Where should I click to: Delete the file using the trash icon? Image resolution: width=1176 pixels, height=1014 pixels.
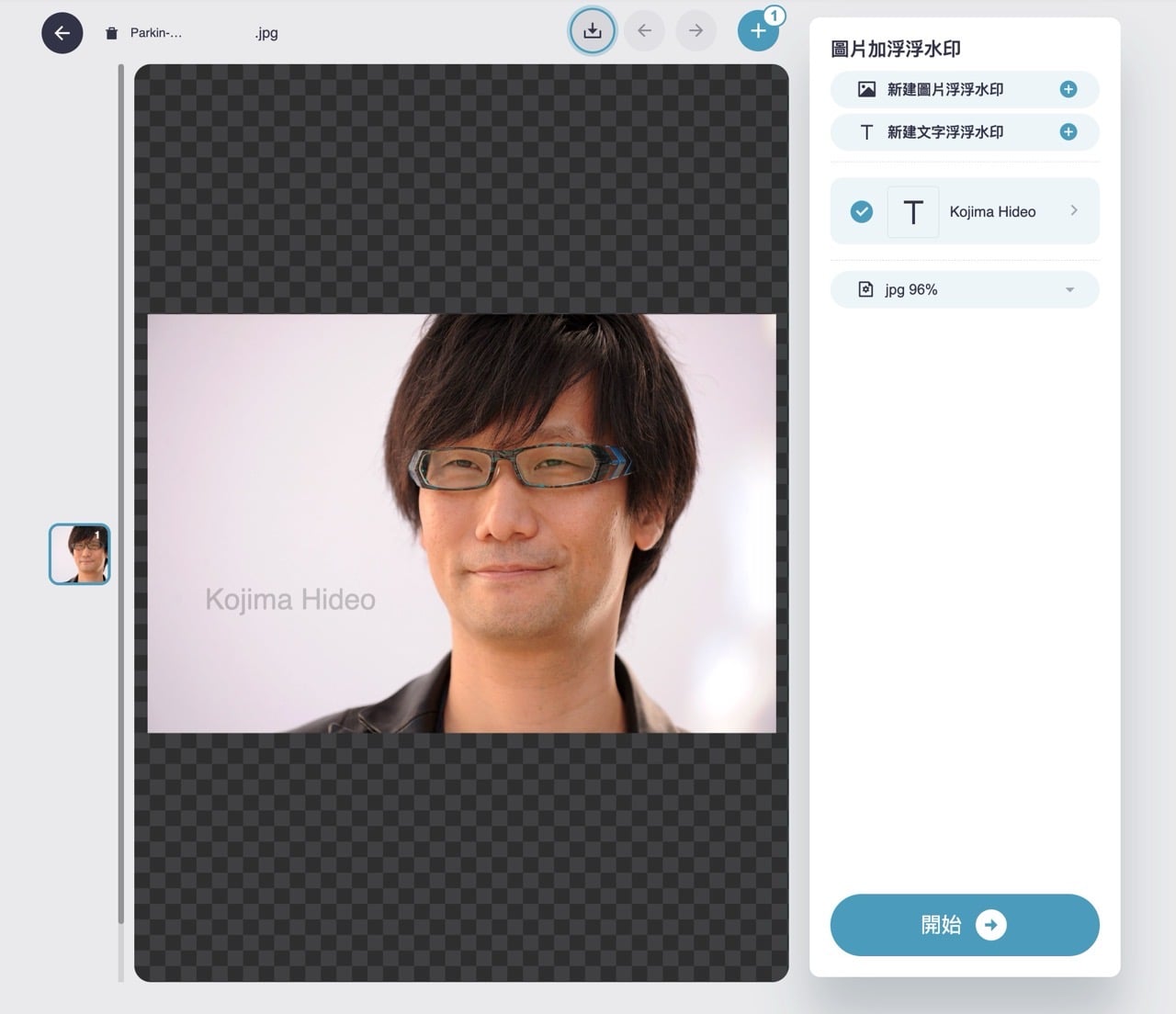111,33
